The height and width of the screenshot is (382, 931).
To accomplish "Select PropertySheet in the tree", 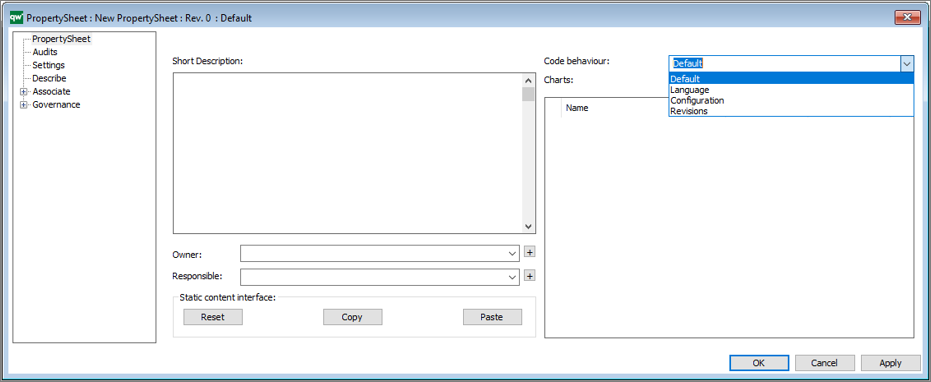I will pyautogui.click(x=61, y=39).
